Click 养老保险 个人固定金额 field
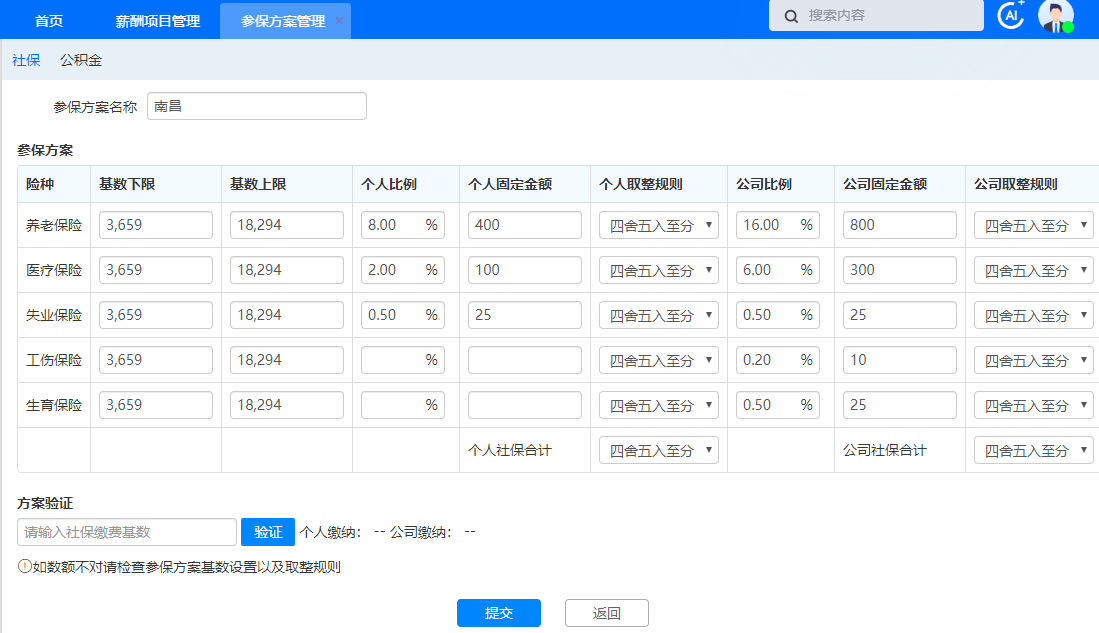The height and width of the screenshot is (633, 1099). (x=524, y=225)
